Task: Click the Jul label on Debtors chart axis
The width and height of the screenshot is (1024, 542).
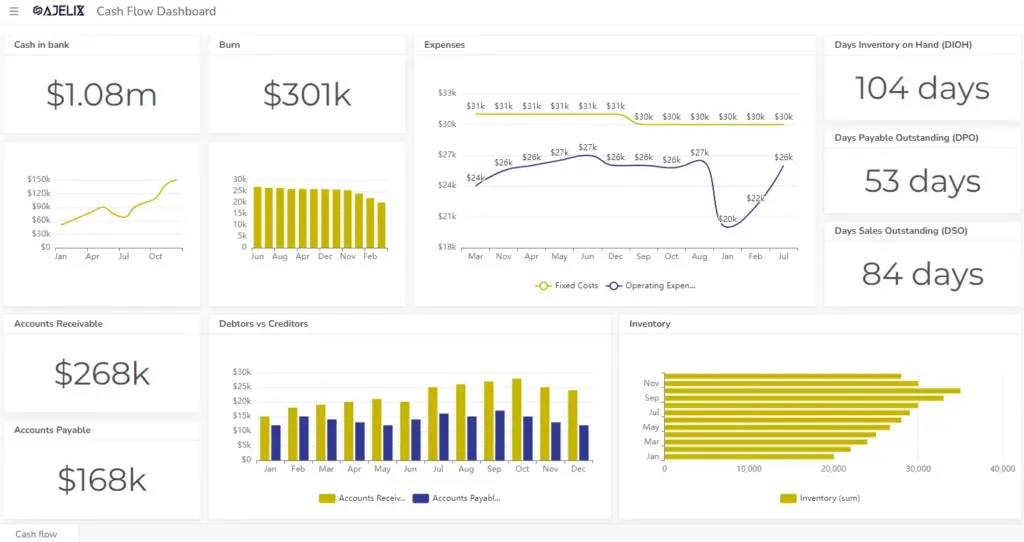Action: (x=438, y=469)
